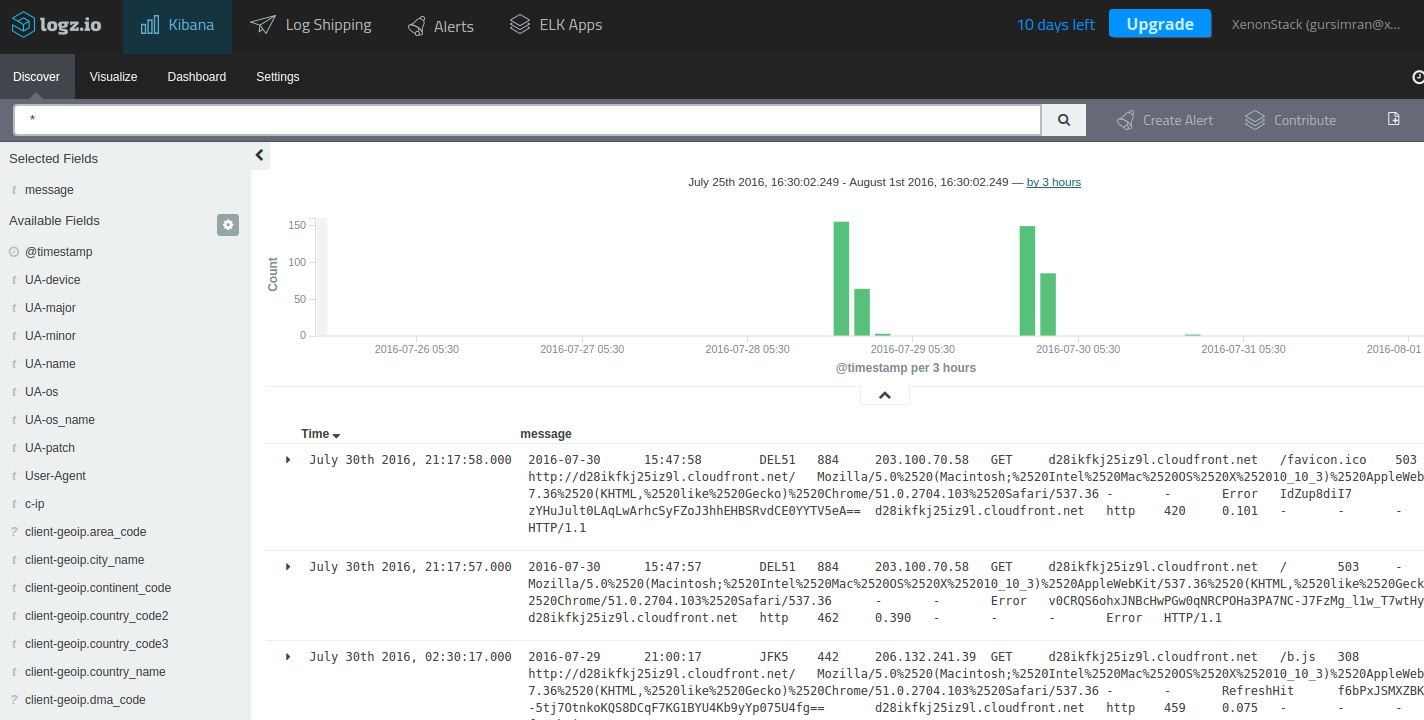Expand the 02:30:17.000 log entry row

[x=288, y=657]
